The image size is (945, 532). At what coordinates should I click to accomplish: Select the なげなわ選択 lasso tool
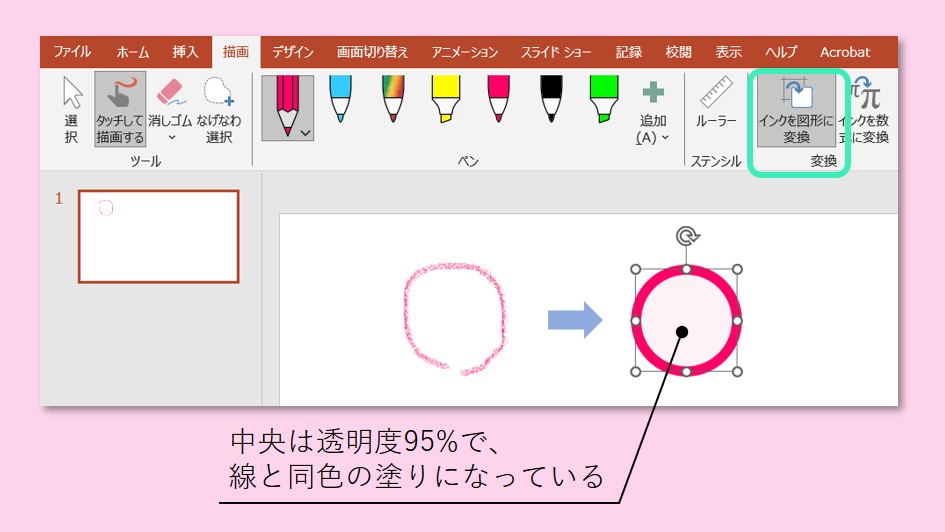[219, 110]
